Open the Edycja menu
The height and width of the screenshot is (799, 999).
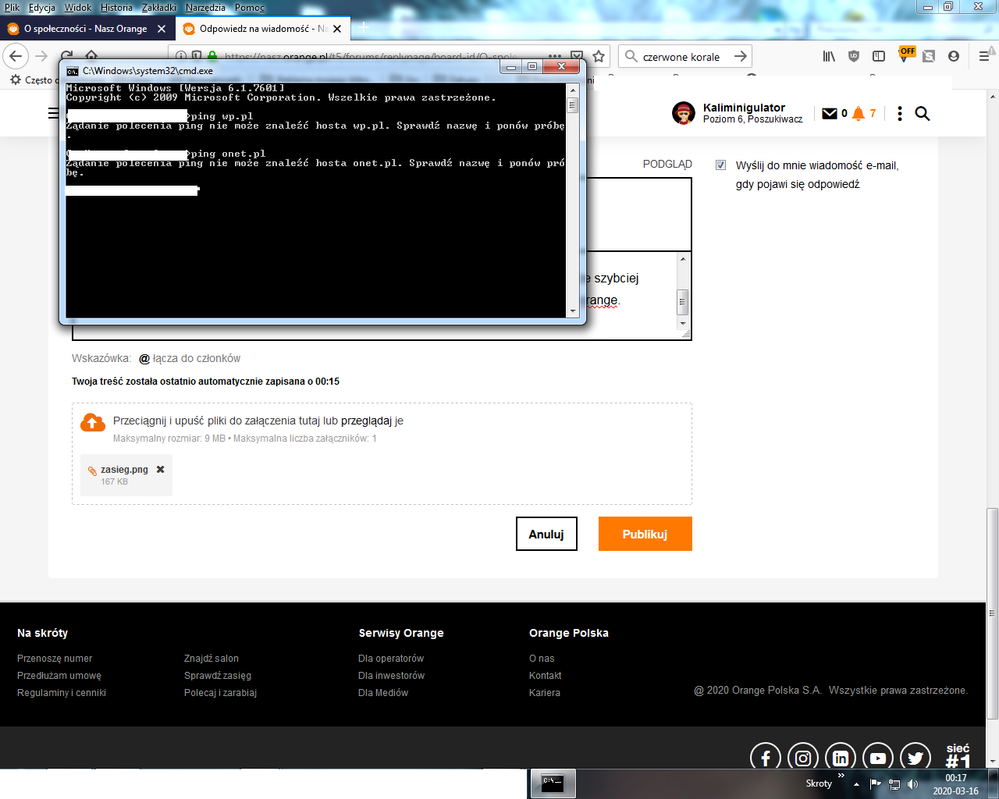[42, 8]
